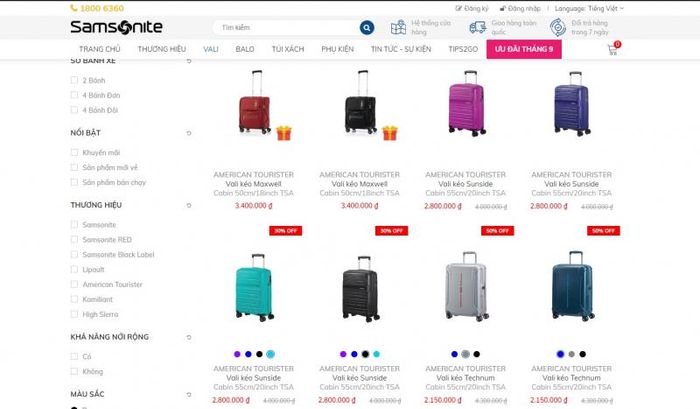The height and width of the screenshot is (409, 700).
Task: Click the nationwide delivery truck icon
Action: point(478,27)
